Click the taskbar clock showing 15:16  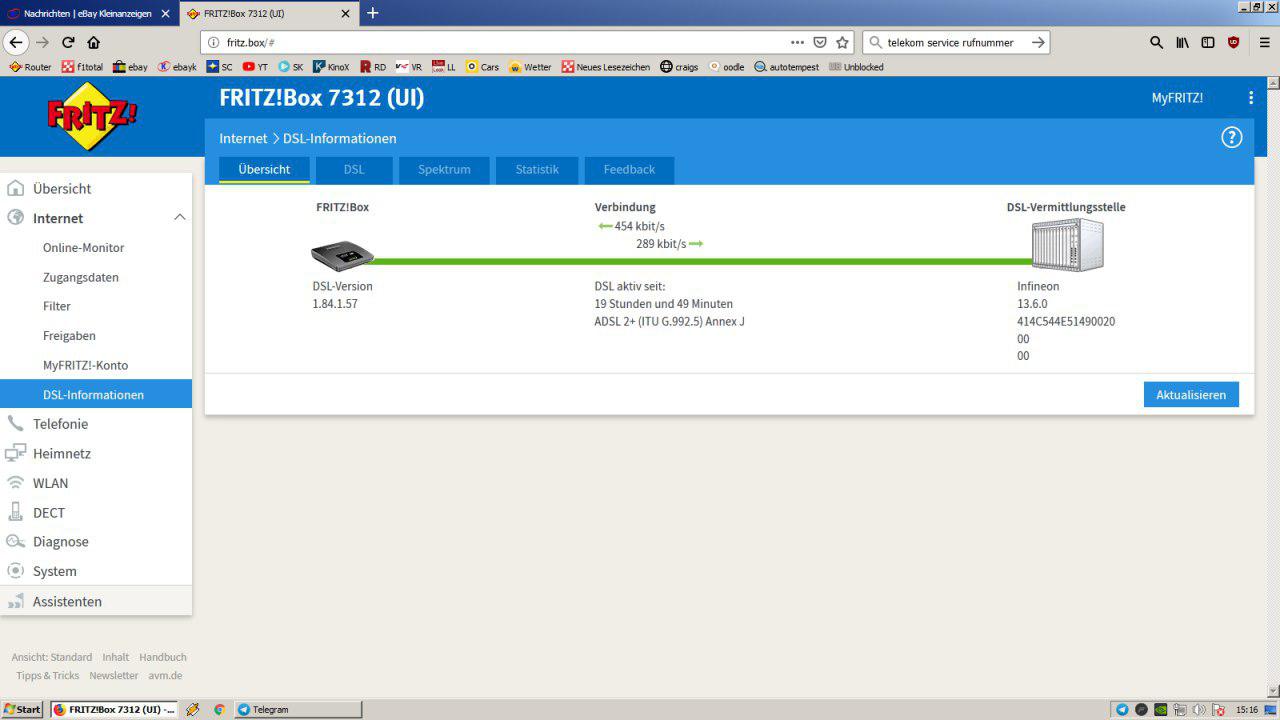click(1247, 710)
